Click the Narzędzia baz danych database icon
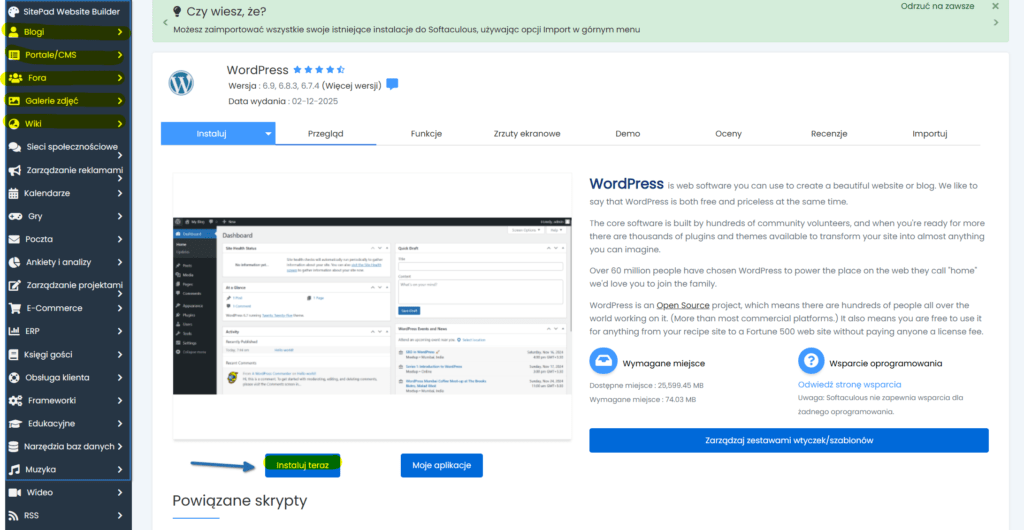Viewport: 1024px width, 530px height. [13, 446]
